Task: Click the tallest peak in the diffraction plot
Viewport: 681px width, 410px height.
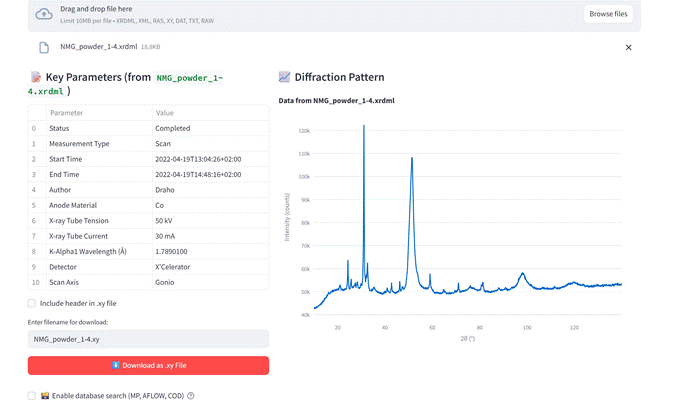Action: 364,128
